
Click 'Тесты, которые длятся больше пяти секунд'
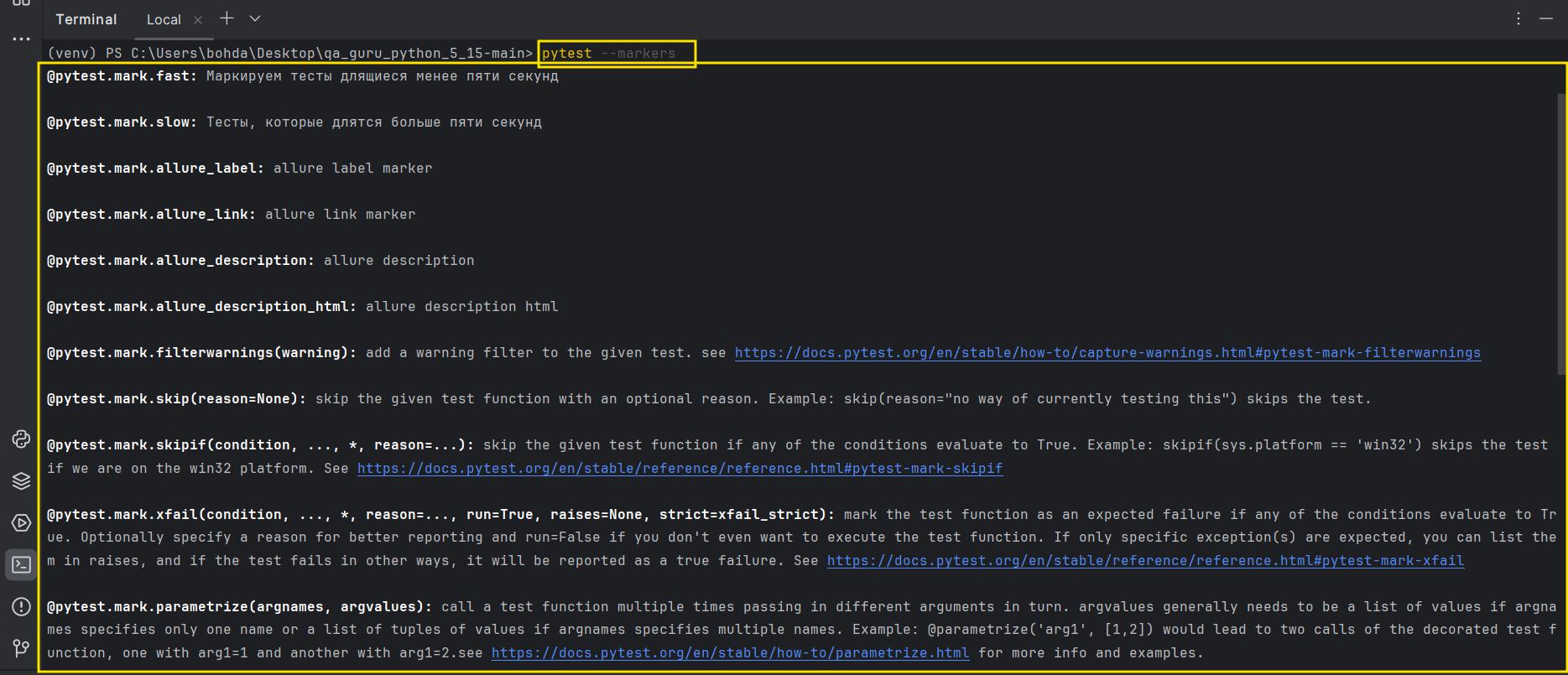(x=373, y=122)
